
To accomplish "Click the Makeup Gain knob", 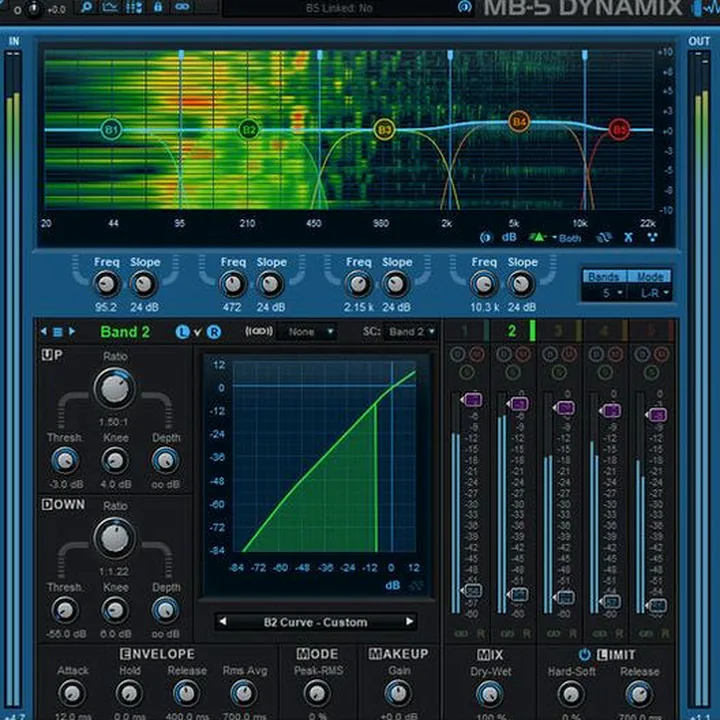I will 398,693.
